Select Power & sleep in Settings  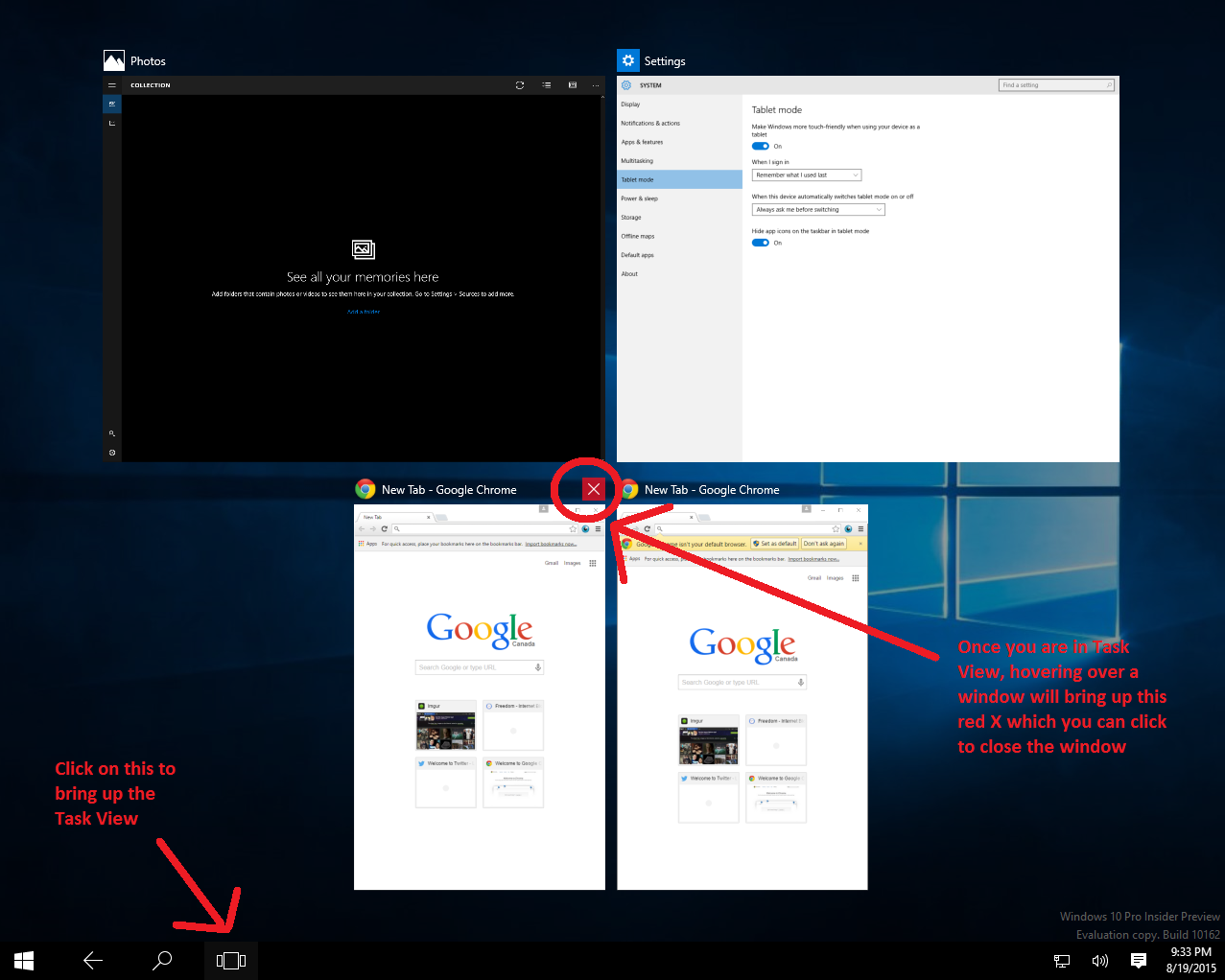680,198
